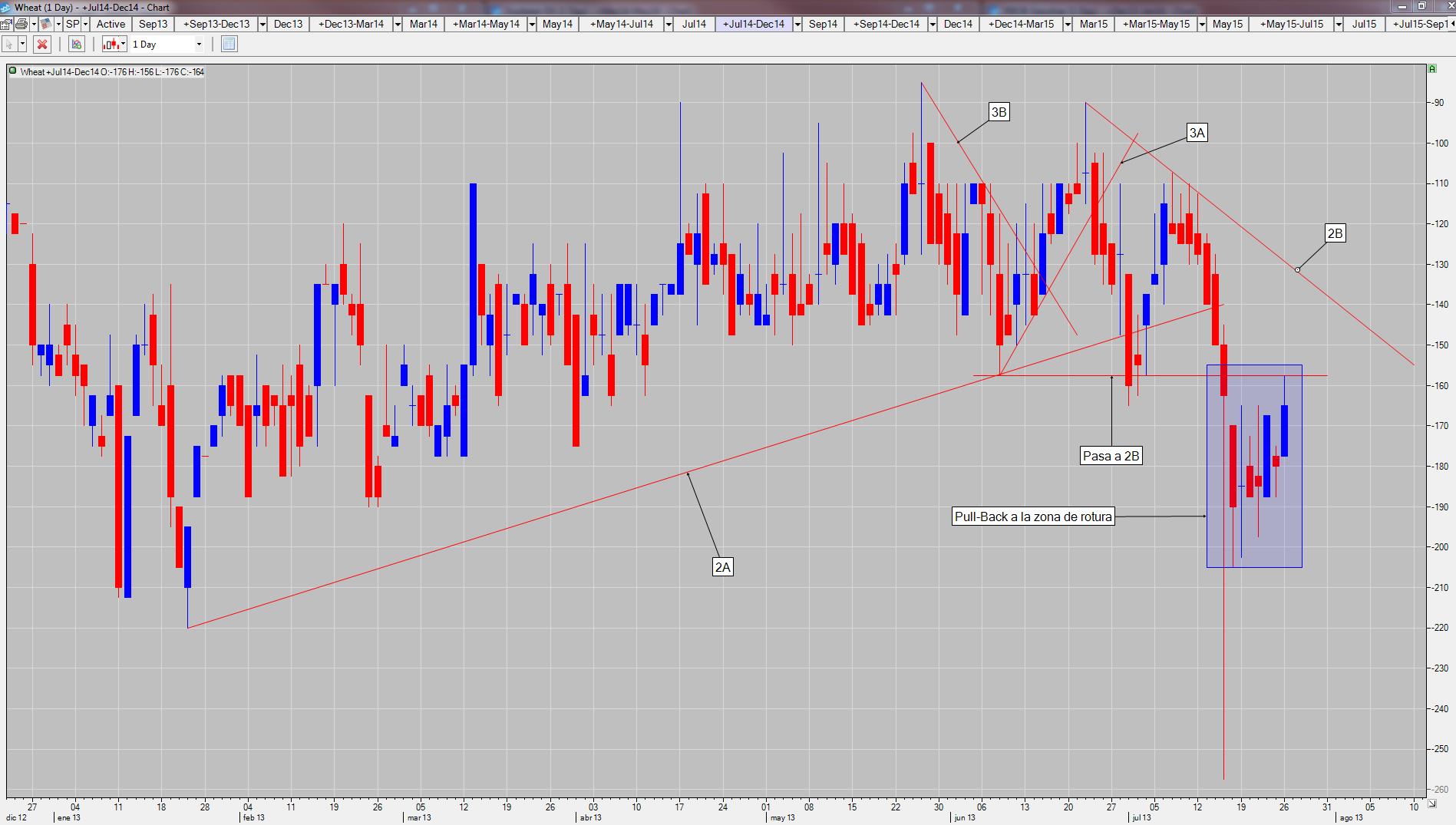Viewport: 1456px width, 825px height.
Task: Click the Mar15 contract button
Action: tap(1093, 24)
